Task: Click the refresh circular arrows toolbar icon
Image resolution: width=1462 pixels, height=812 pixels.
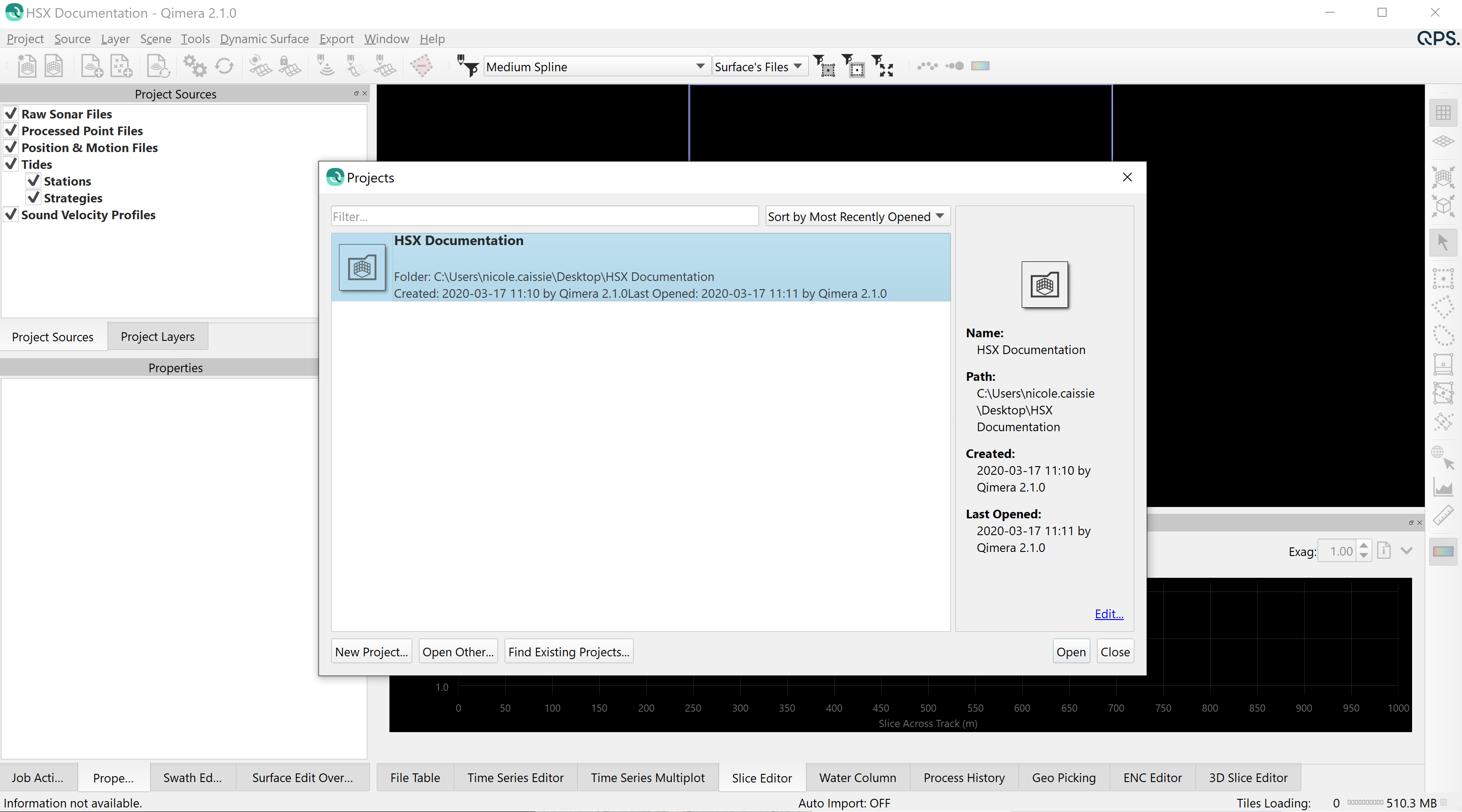Action: pyautogui.click(x=225, y=66)
